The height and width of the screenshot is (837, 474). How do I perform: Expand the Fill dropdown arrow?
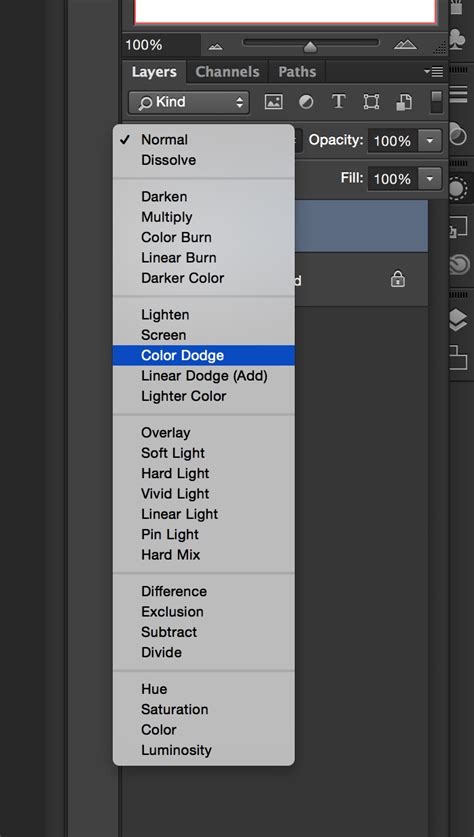pyautogui.click(x=430, y=178)
